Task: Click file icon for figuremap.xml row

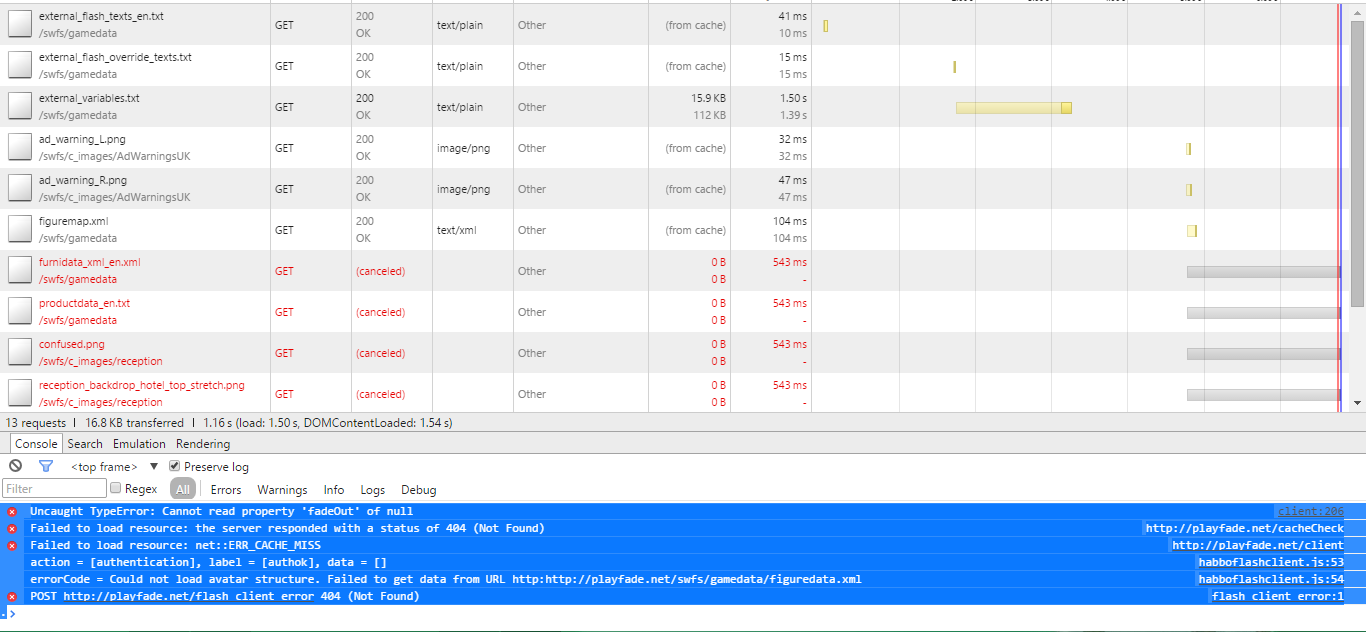Action: [x=20, y=230]
